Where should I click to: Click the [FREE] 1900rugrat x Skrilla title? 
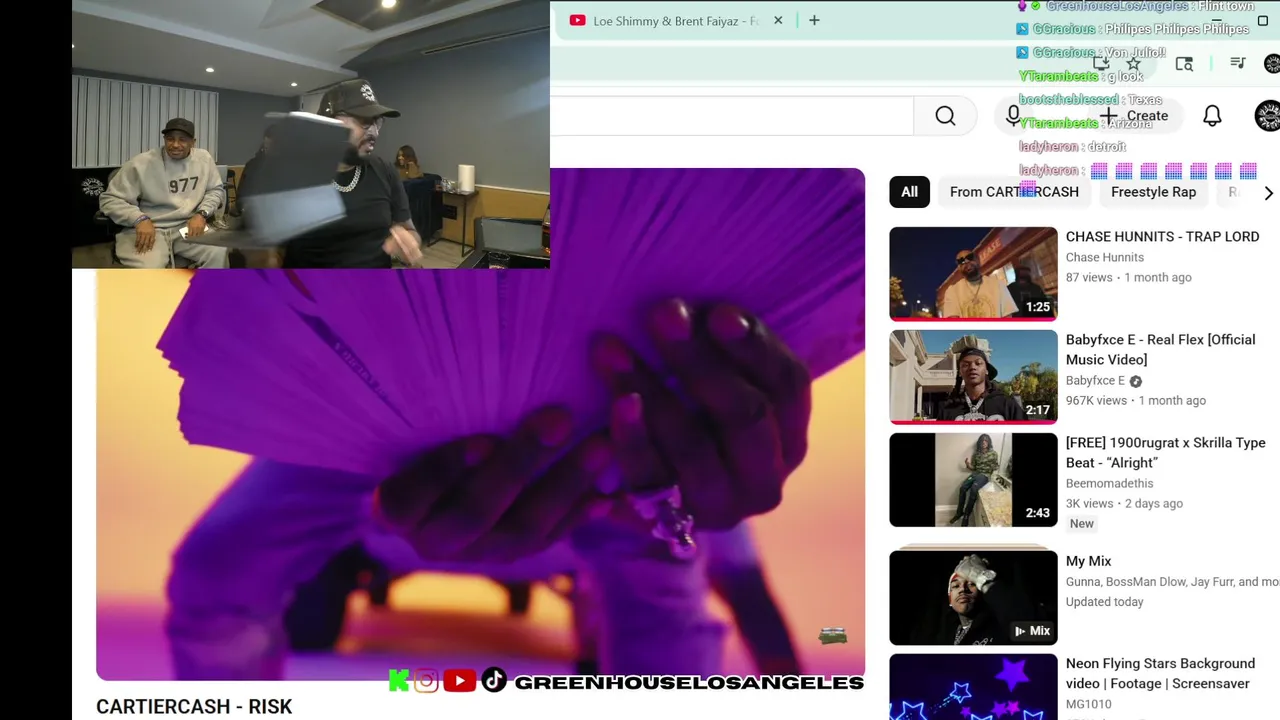coord(1165,453)
